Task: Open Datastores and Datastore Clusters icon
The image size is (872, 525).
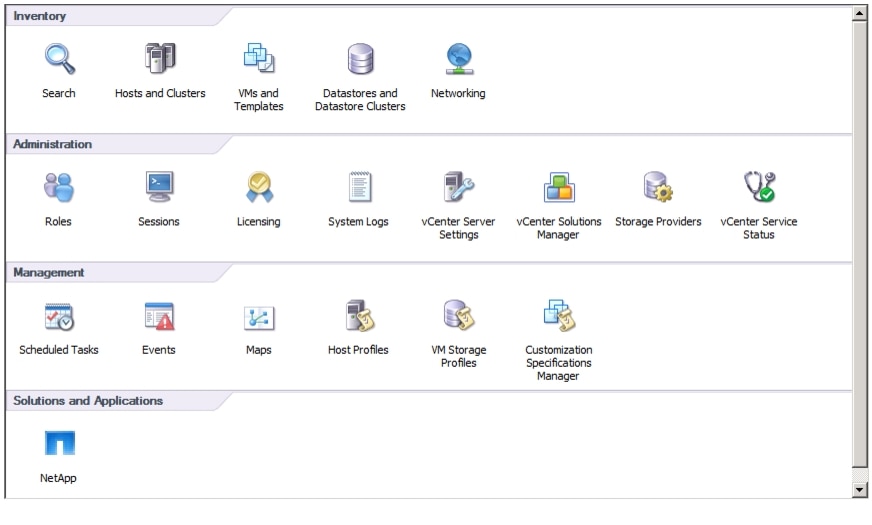Action: click(360, 58)
